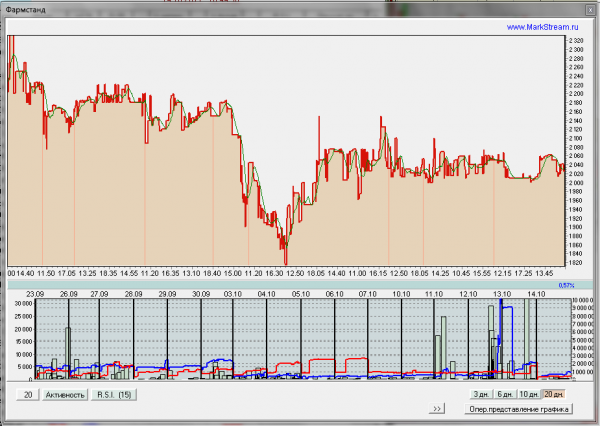Click the 2 000 price axis label
This screenshot has width=600, height=426.
point(576,183)
